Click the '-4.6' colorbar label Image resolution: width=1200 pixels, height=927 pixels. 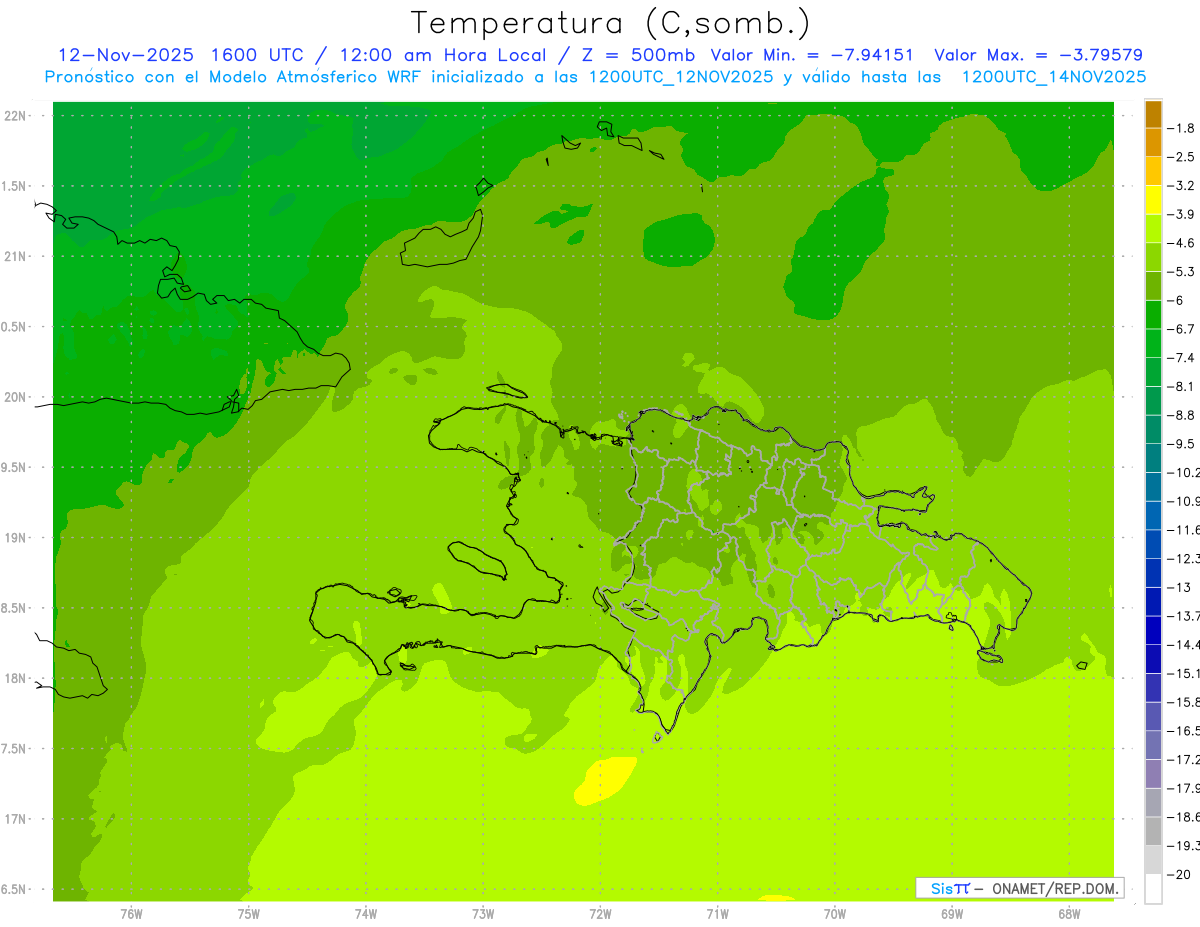(1183, 243)
